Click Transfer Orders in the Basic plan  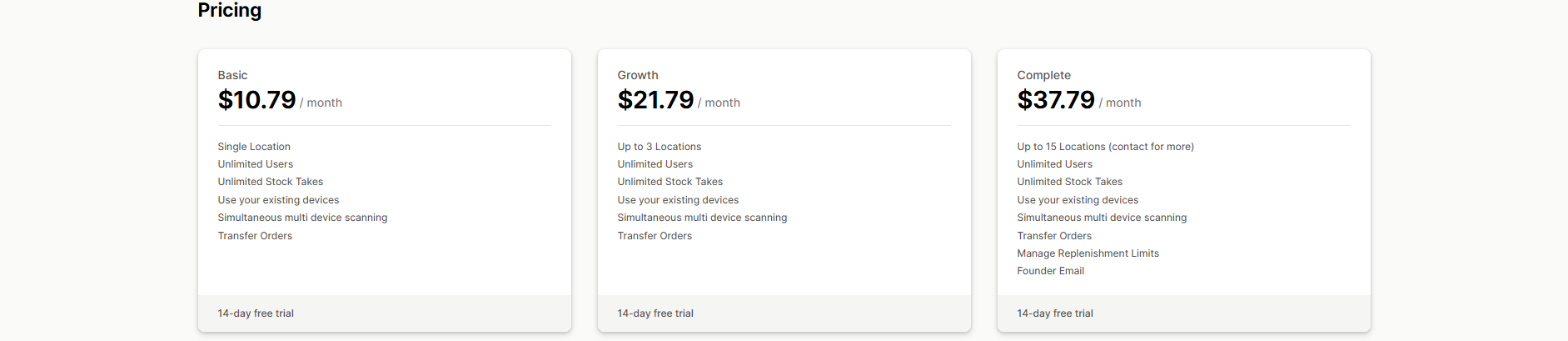tap(255, 236)
